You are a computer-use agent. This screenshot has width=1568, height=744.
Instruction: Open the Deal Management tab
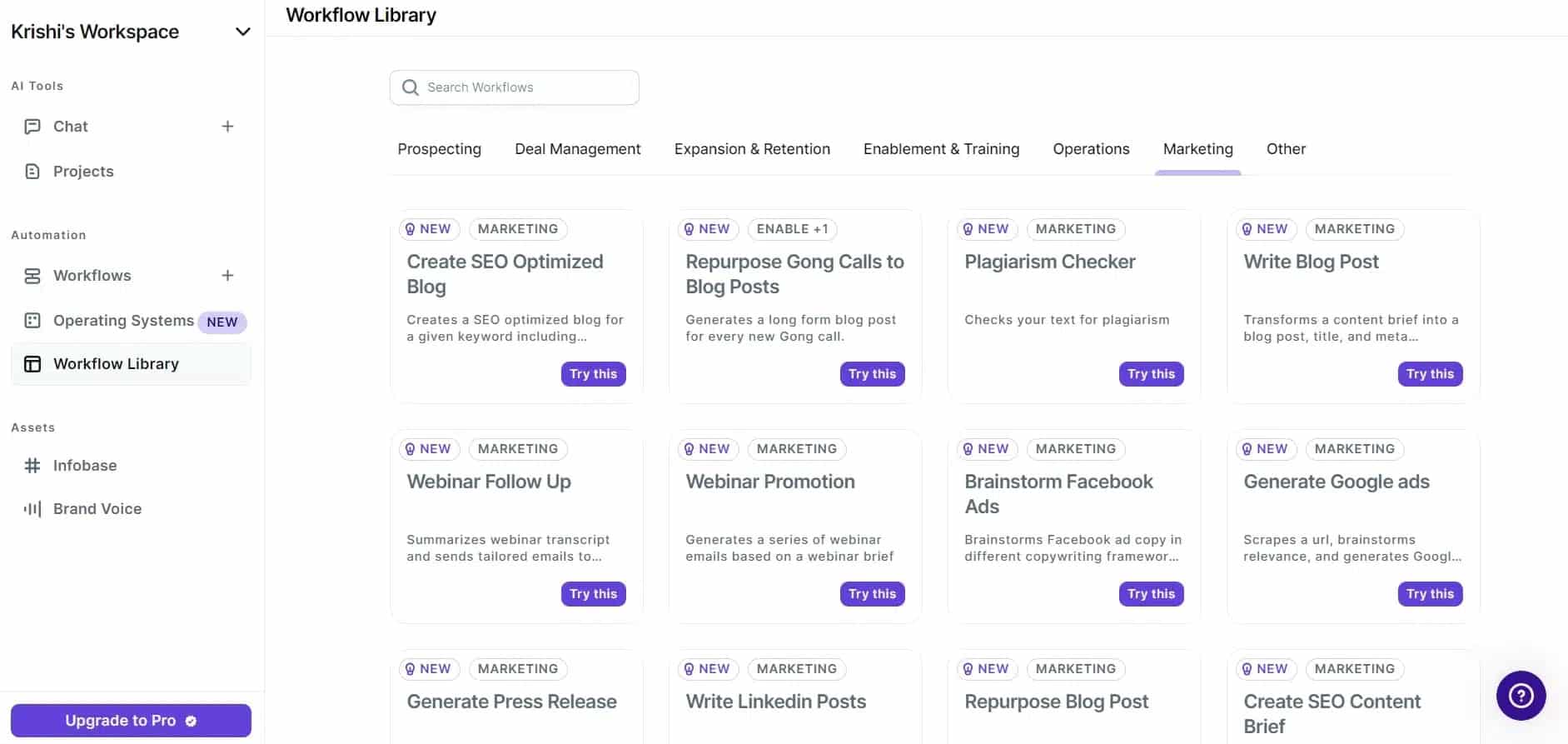(578, 149)
